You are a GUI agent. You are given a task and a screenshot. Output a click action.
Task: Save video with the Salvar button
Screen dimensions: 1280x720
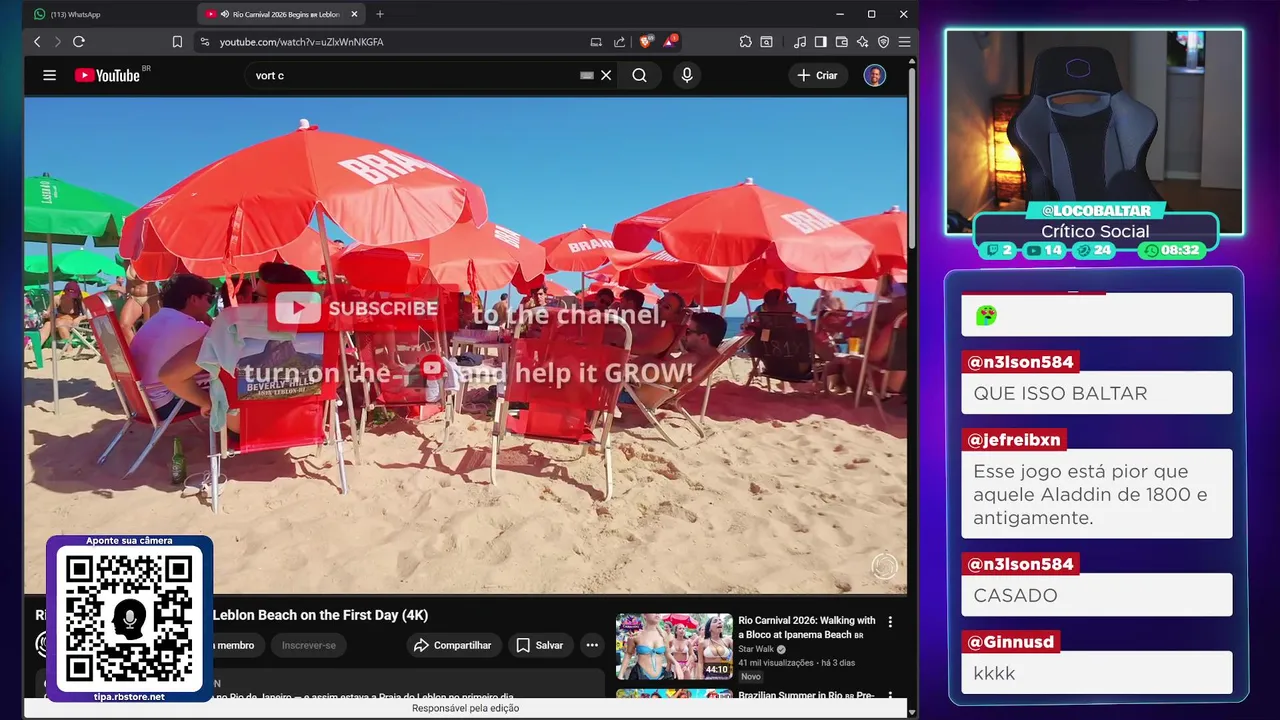[x=540, y=645]
